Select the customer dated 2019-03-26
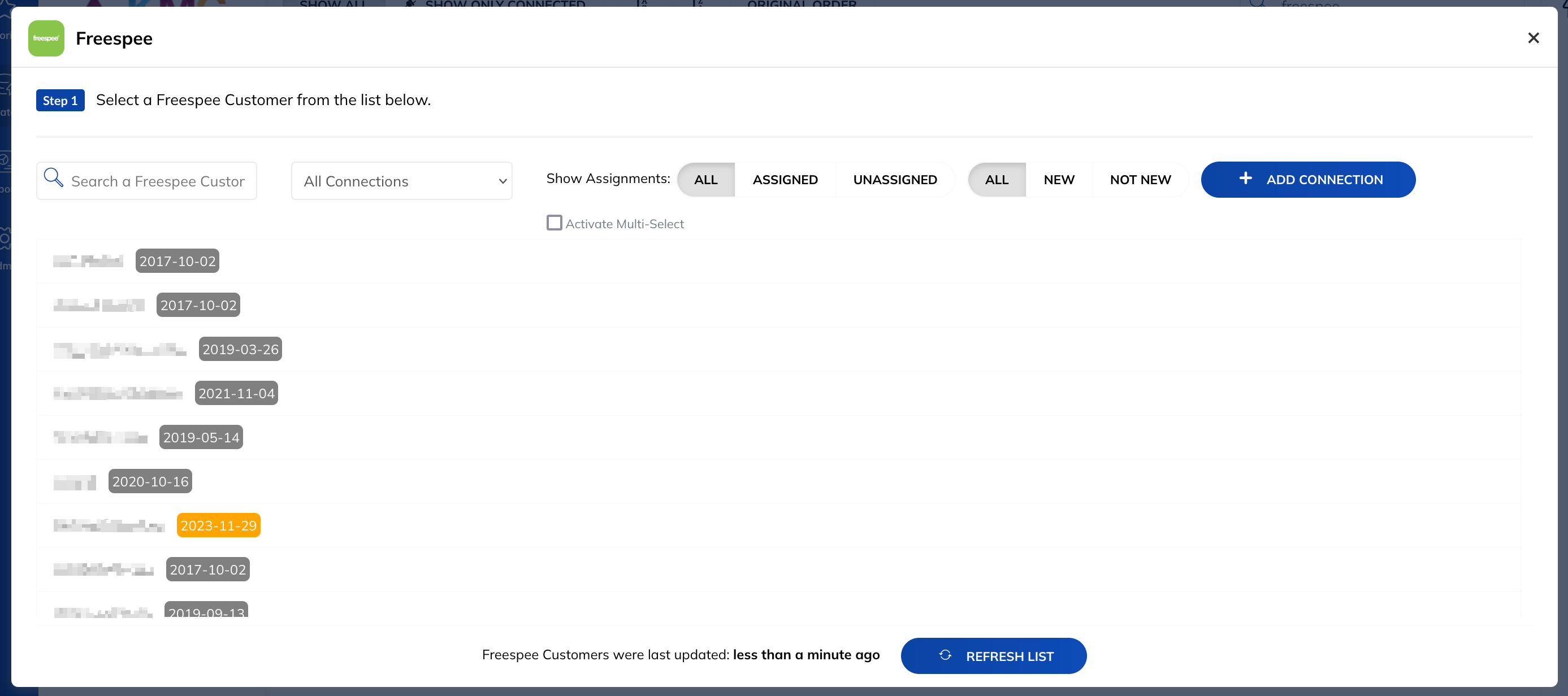This screenshot has height=696, width=1568. click(240, 349)
